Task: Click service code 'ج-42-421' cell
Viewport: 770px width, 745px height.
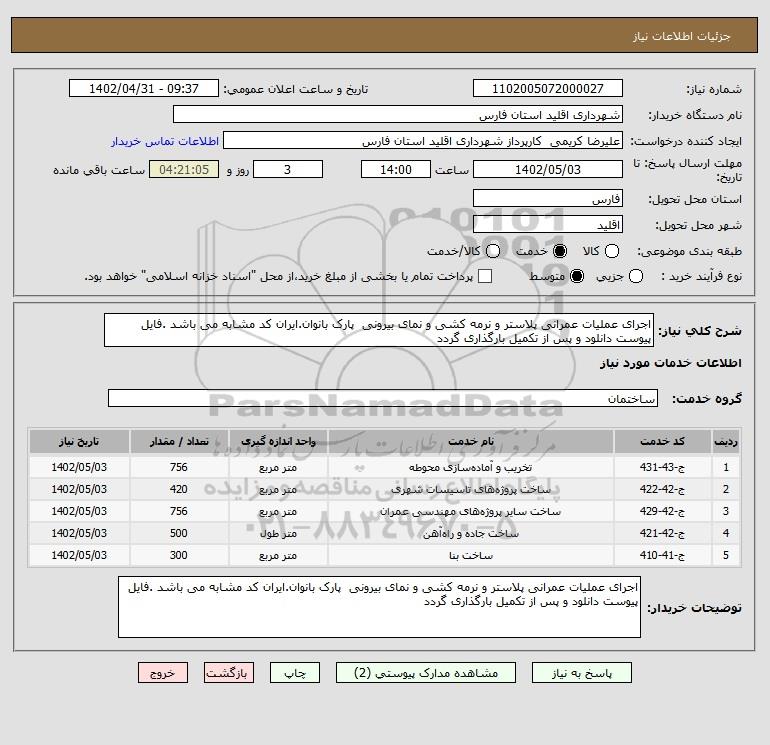Action: click(x=662, y=533)
